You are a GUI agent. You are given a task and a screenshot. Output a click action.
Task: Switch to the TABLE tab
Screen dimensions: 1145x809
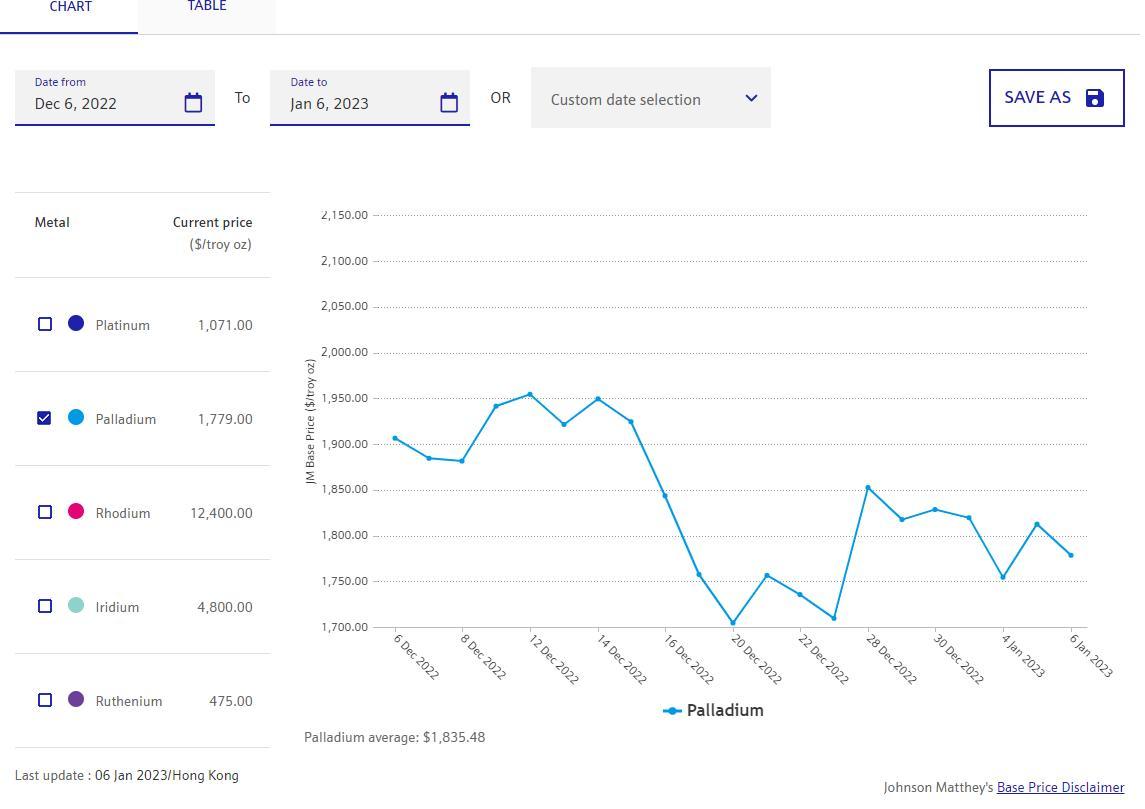point(206,8)
